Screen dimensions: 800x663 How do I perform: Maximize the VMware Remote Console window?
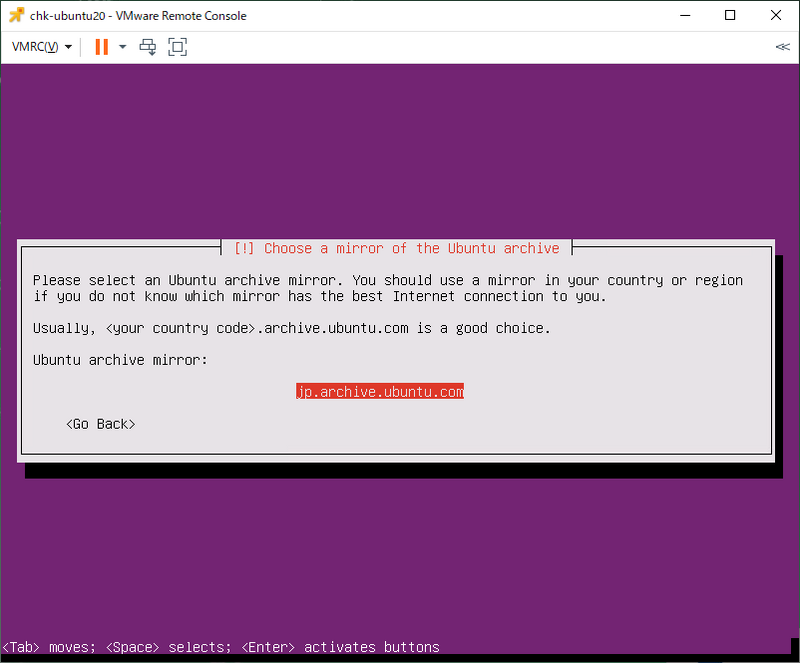tap(730, 15)
